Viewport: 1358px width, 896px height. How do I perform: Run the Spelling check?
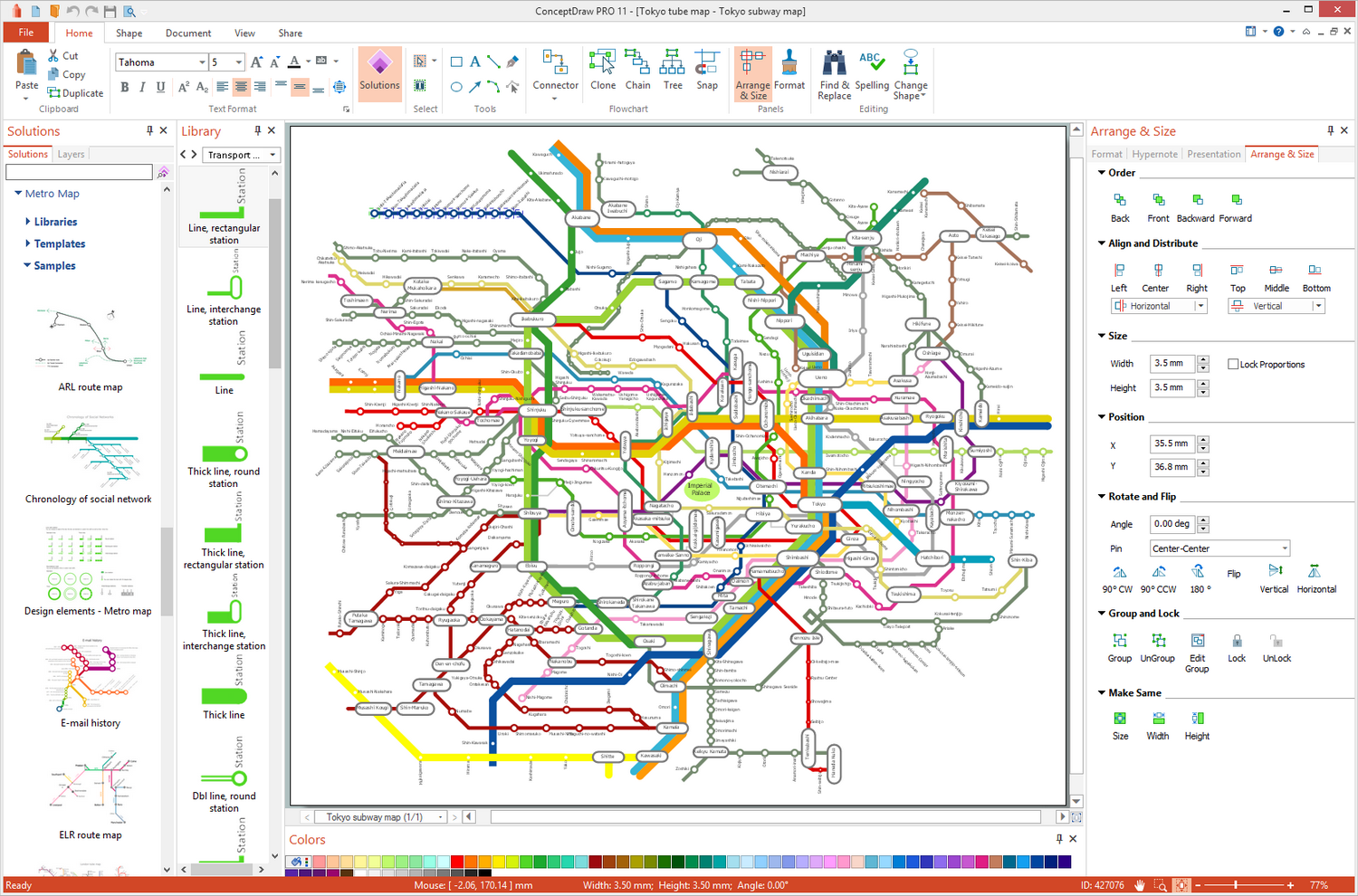pos(872,71)
